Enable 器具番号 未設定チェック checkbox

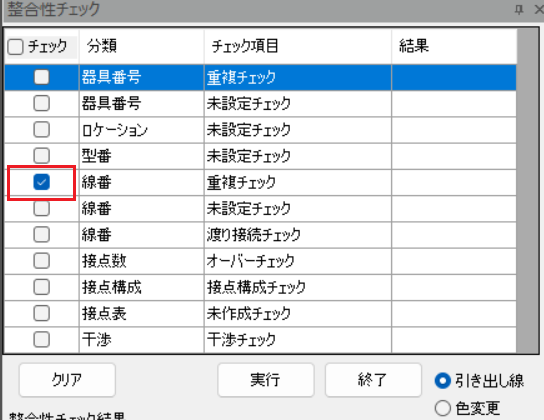42,103
